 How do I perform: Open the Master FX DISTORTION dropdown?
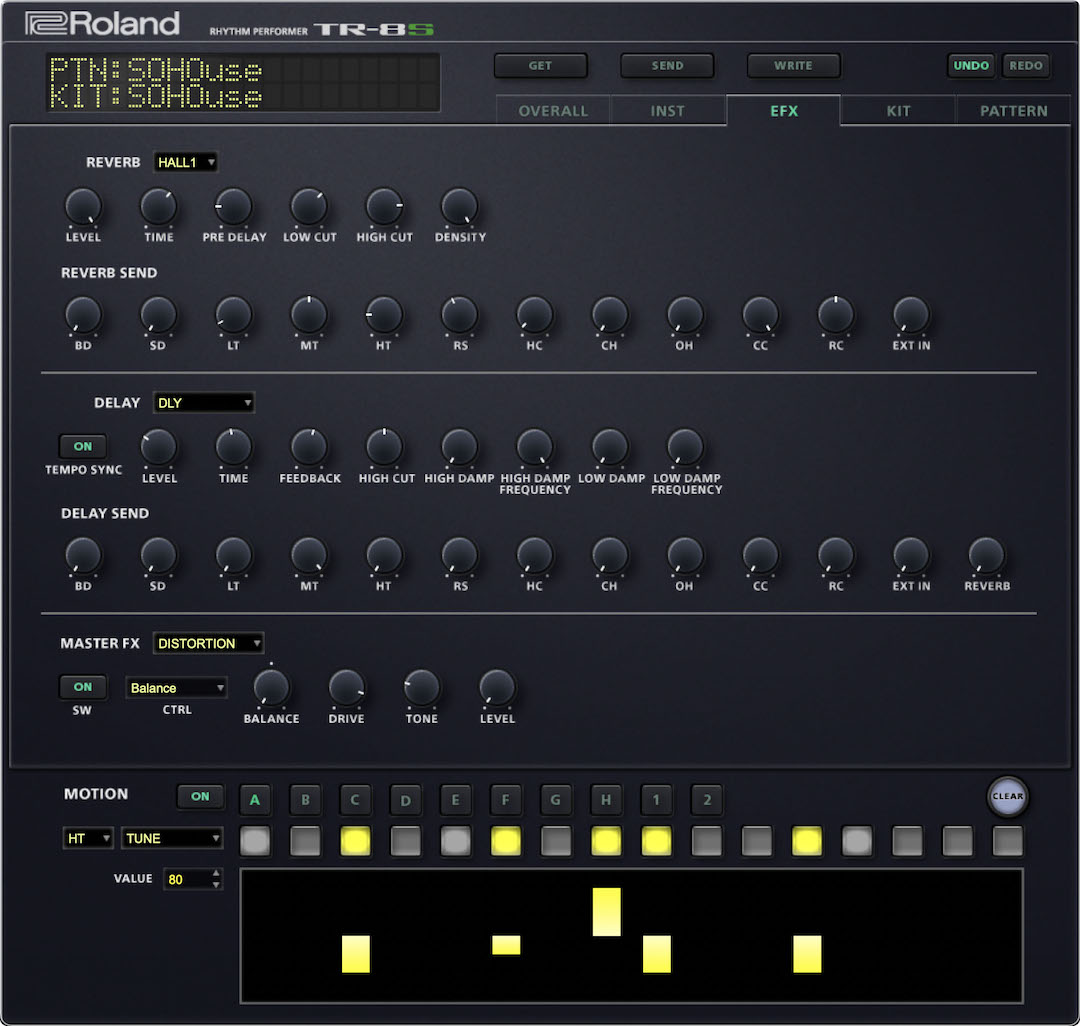[208, 643]
